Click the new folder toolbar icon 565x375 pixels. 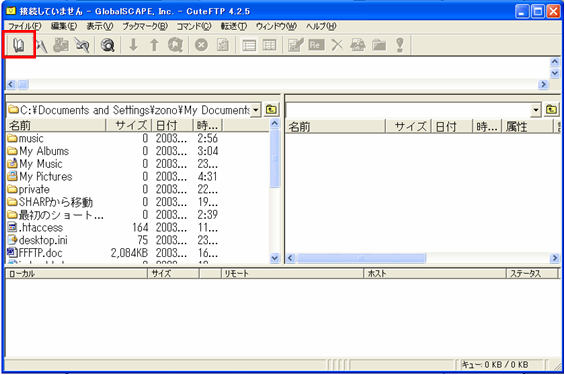[x=379, y=45]
